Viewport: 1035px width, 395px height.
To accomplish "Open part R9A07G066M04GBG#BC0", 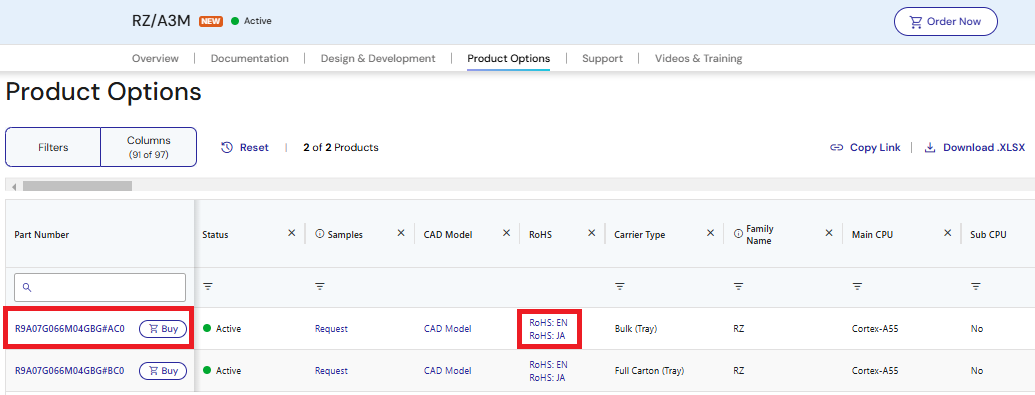I will click(x=69, y=371).
